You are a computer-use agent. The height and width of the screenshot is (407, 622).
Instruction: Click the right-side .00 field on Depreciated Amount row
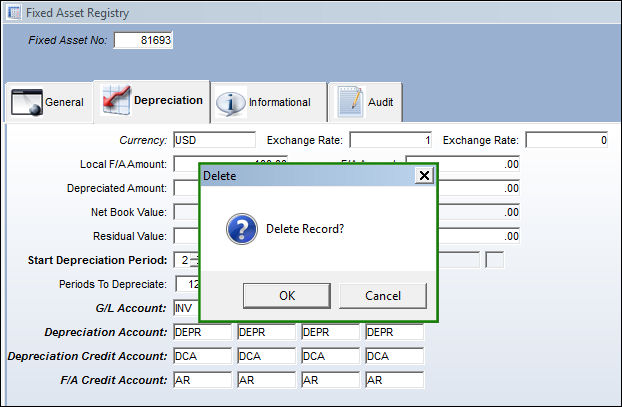479,188
